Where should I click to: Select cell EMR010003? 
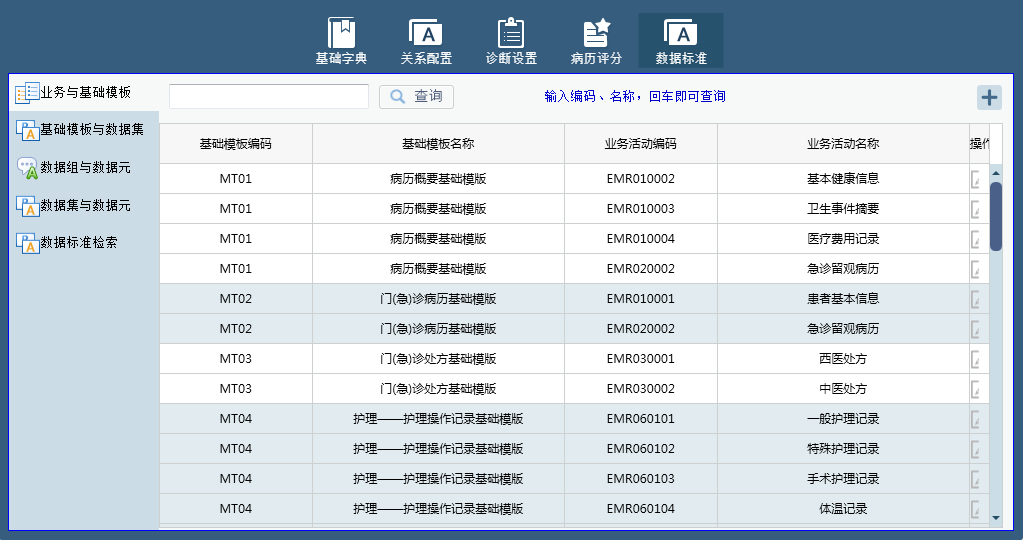tap(641, 209)
